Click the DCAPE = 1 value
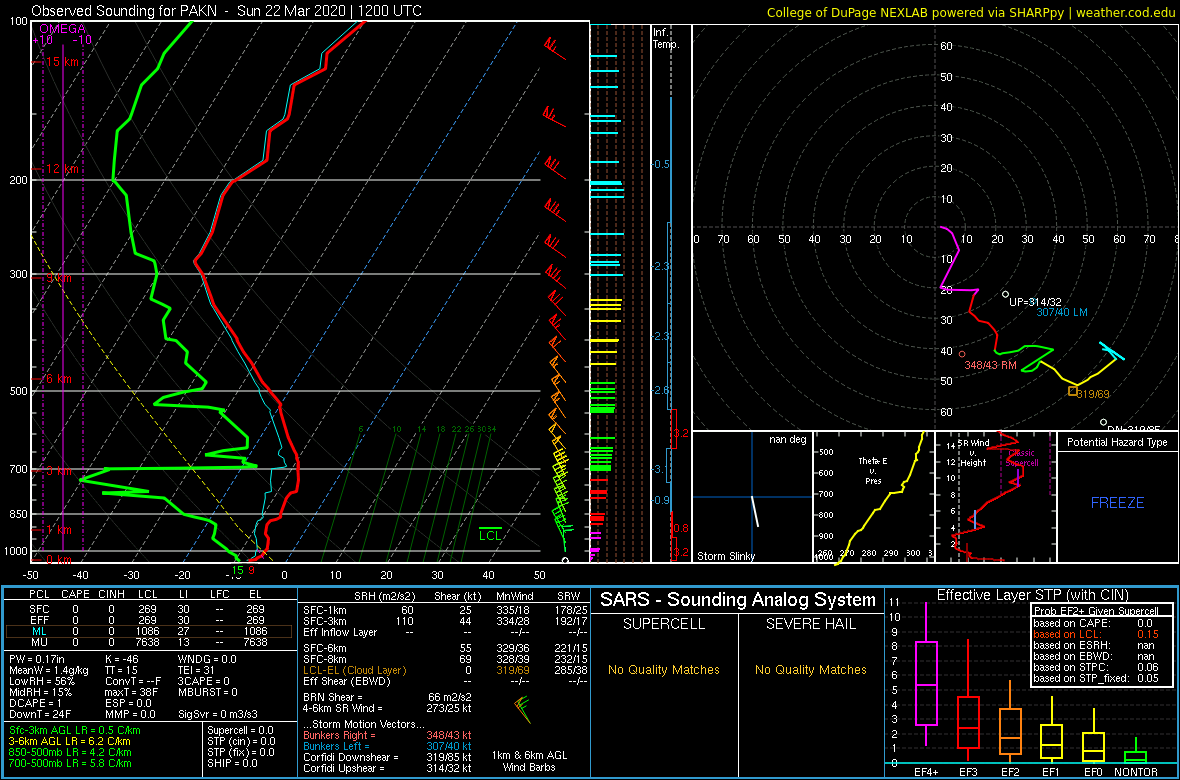 [37, 702]
